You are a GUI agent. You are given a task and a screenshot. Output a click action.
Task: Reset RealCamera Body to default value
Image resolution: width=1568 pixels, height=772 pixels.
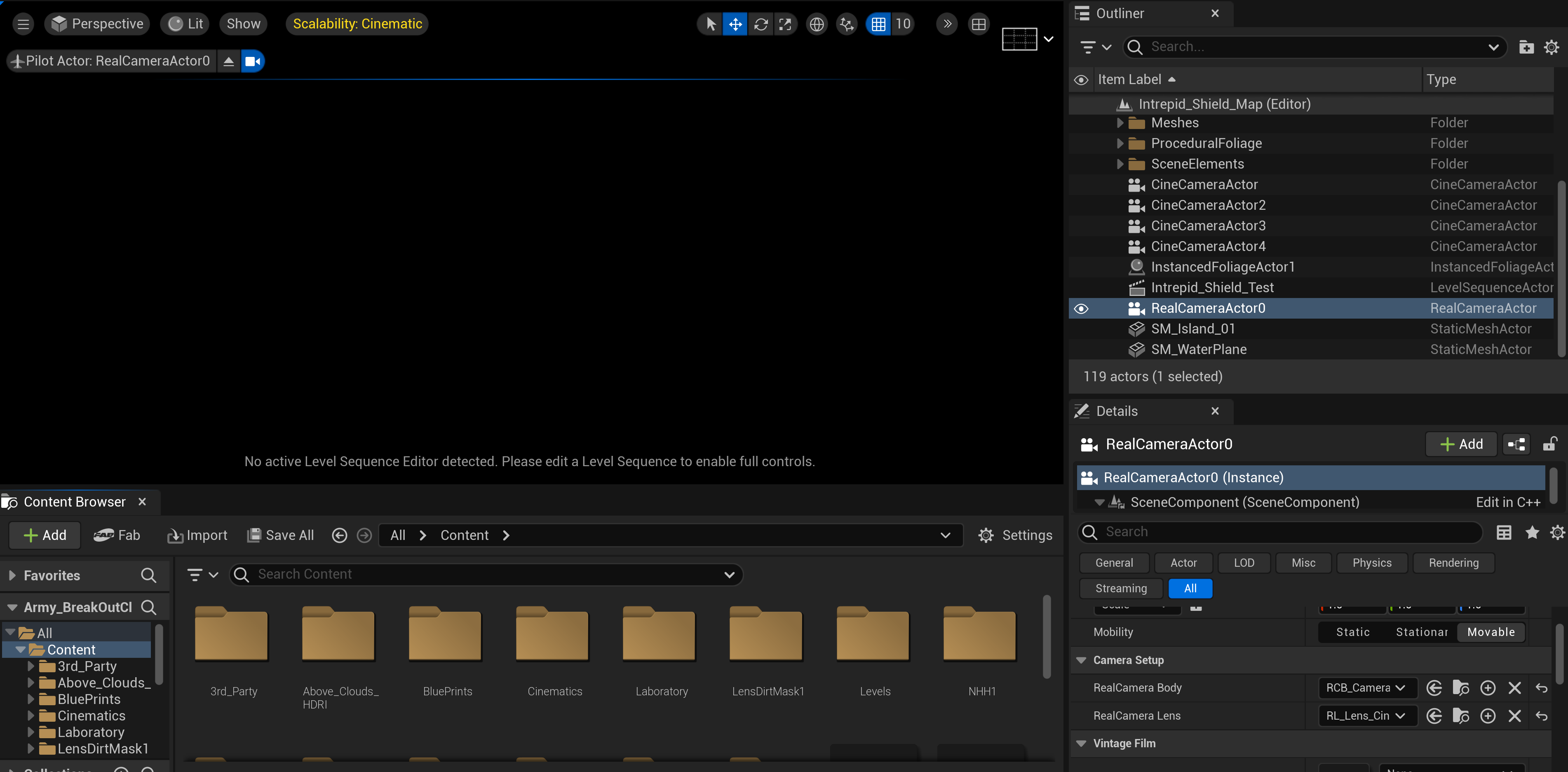point(1541,689)
